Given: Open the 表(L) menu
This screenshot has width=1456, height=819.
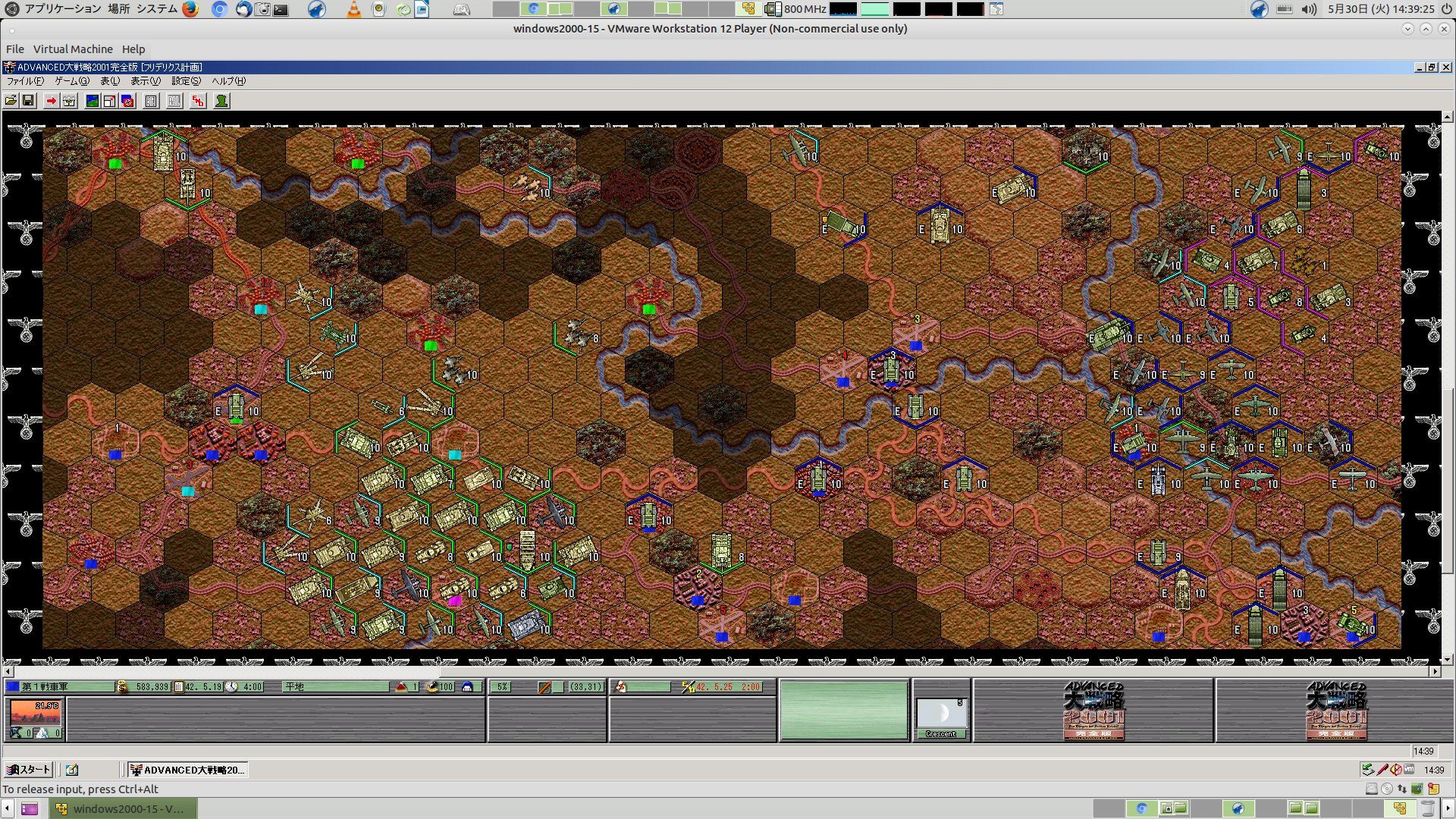Looking at the screenshot, I should [110, 81].
